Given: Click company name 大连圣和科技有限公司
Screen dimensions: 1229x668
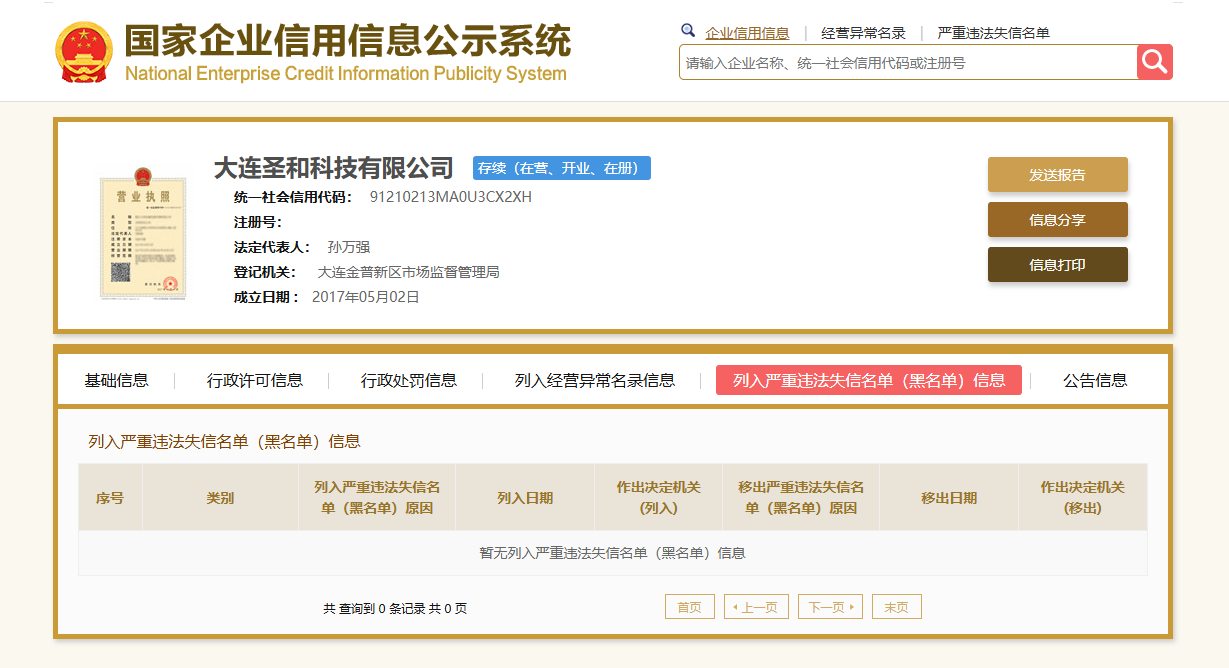Looking at the screenshot, I should [334, 168].
